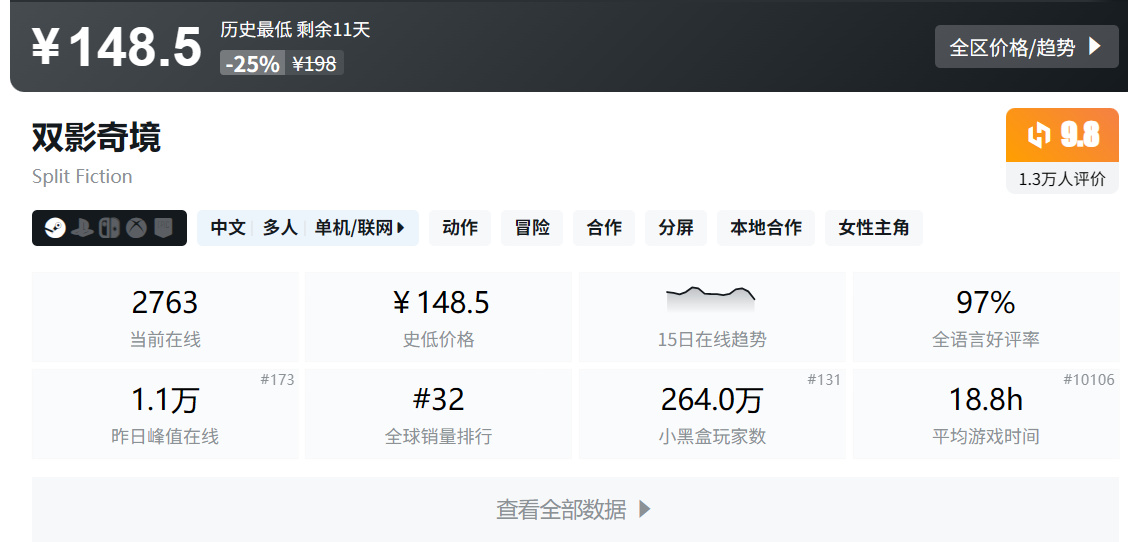Click the #10106 rank label
The width and height of the screenshot is (1128, 542).
coord(1089,379)
